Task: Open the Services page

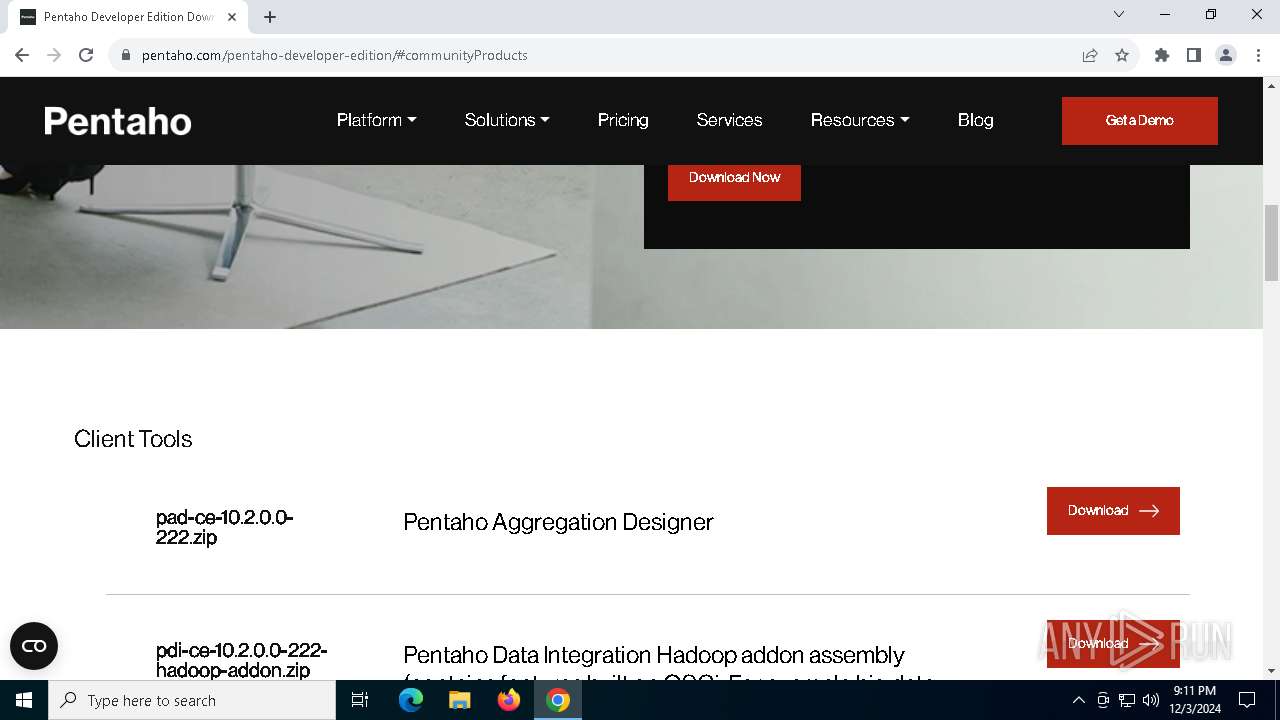Action: point(729,120)
